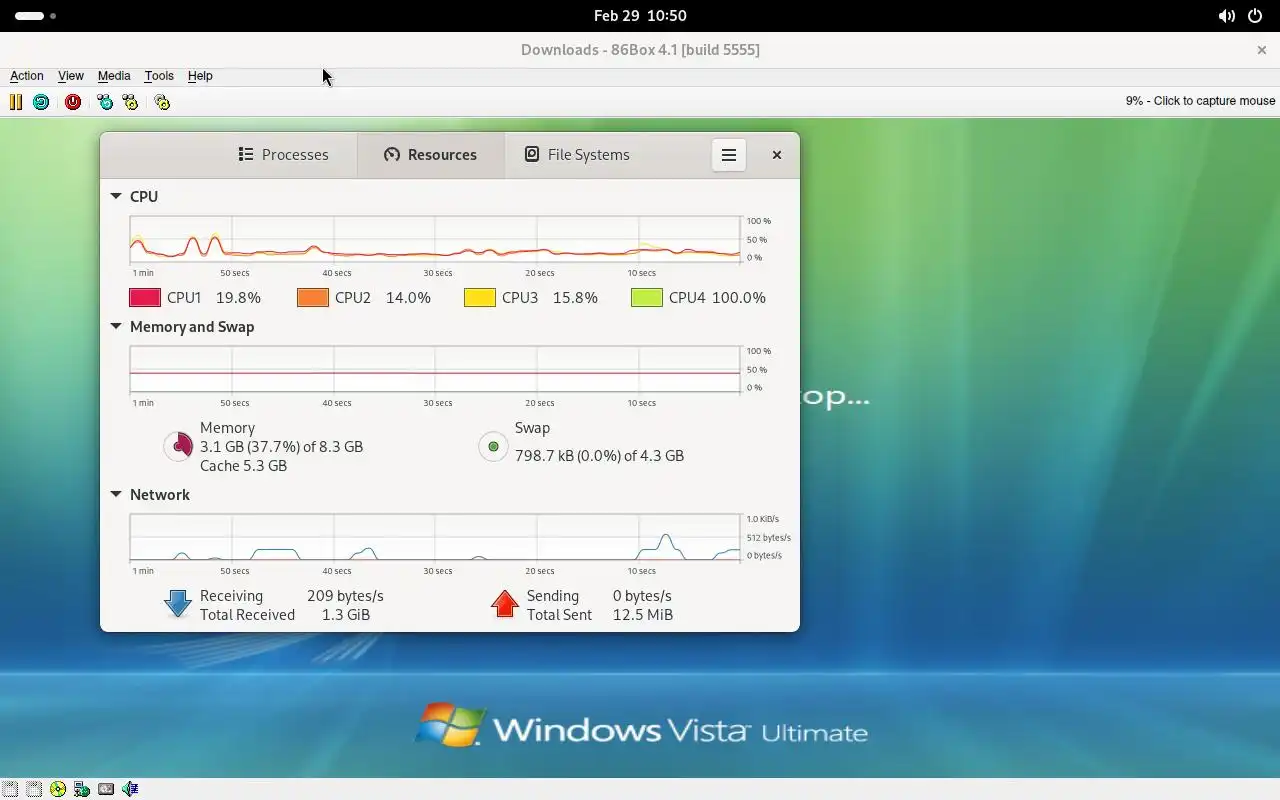Open 86Box settings gear icon
Image resolution: width=1280 pixels, height=800 pixels.
click(x=162, y=102)
